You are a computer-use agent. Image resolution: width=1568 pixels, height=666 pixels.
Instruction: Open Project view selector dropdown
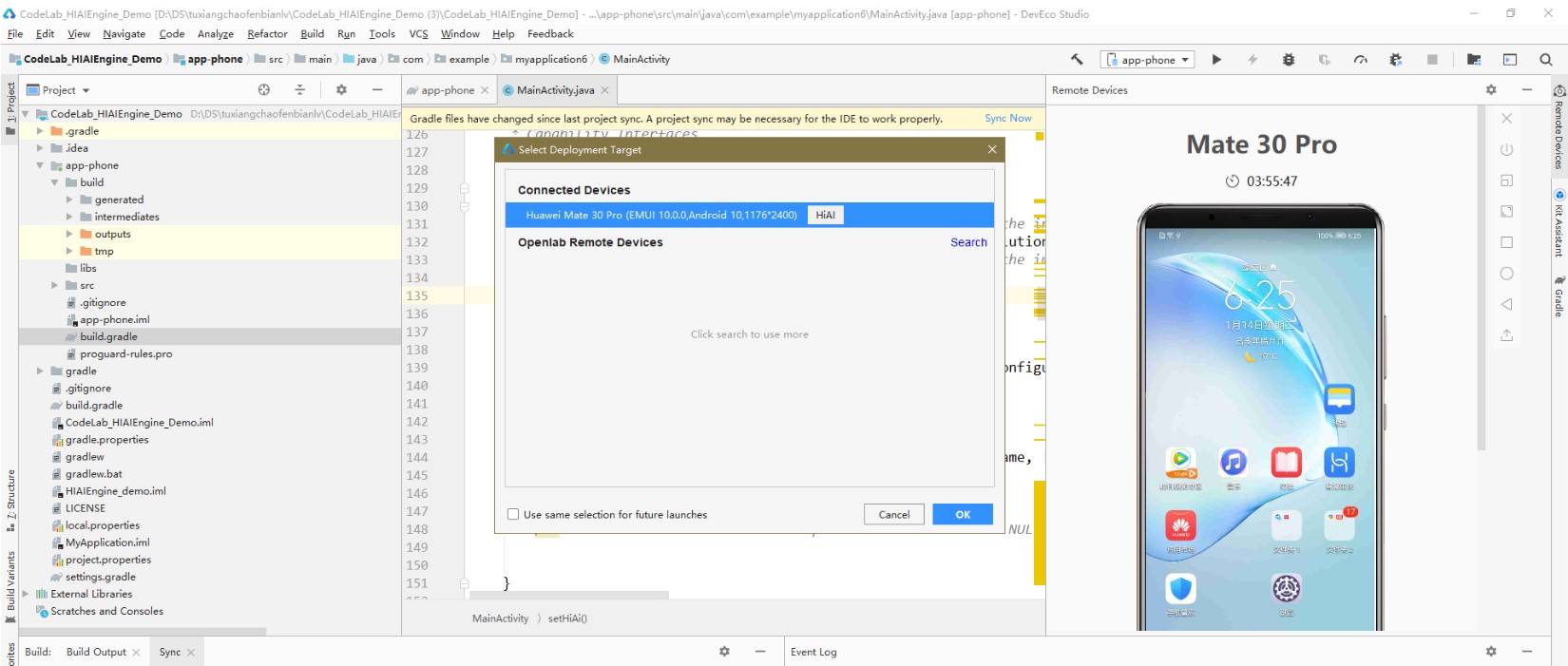(59, 90)
